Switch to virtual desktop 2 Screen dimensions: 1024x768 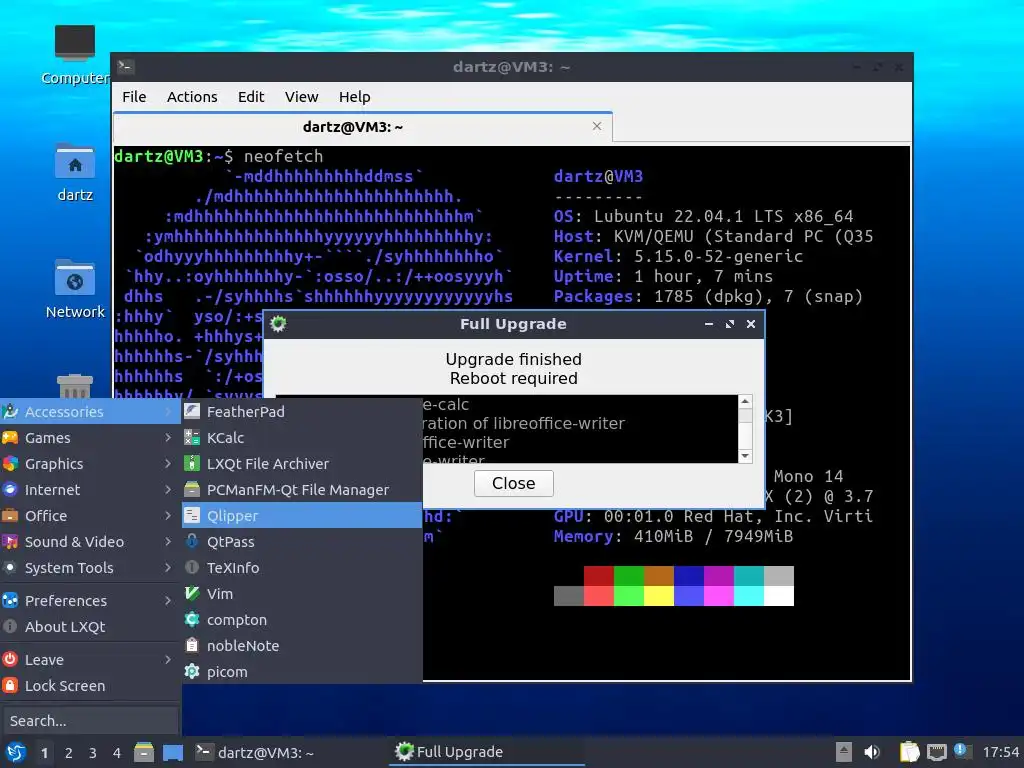coord(69,753)
